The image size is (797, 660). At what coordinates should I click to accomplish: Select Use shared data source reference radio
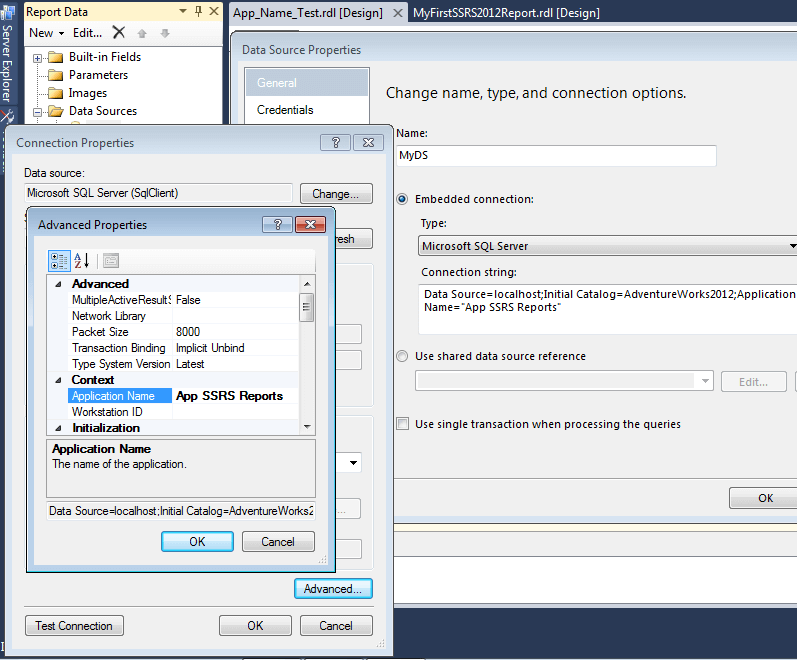(402, 356)
